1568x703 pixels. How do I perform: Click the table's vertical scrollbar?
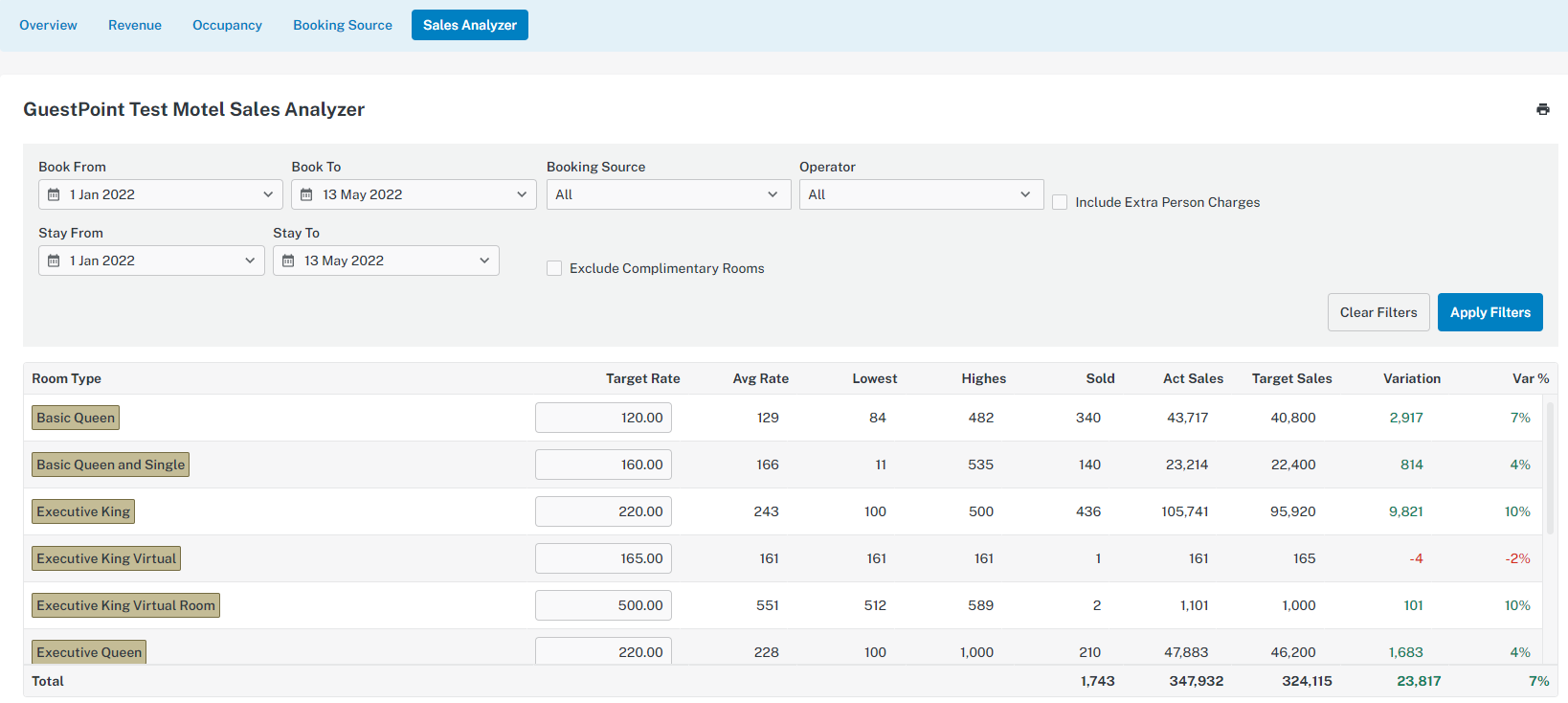pos(1550,467)
